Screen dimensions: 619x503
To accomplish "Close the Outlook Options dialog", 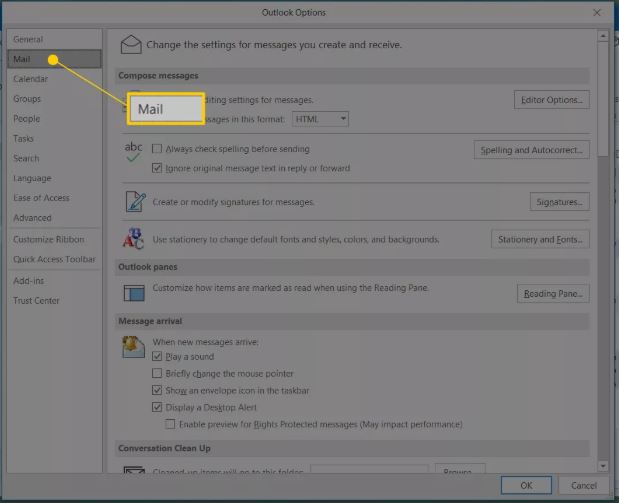I will (x=597, y=13).
